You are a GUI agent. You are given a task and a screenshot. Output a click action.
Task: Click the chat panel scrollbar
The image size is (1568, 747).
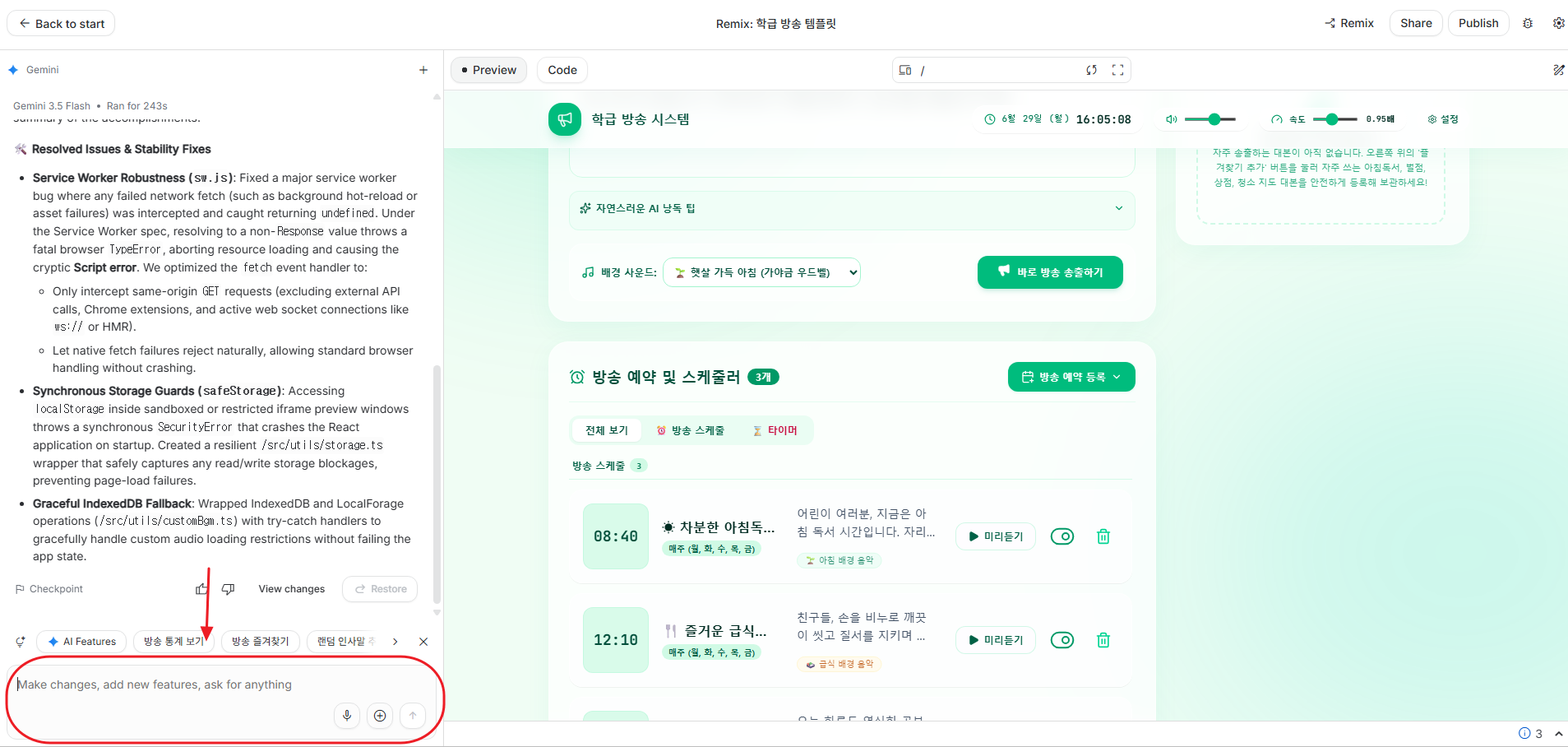point(437,485)
